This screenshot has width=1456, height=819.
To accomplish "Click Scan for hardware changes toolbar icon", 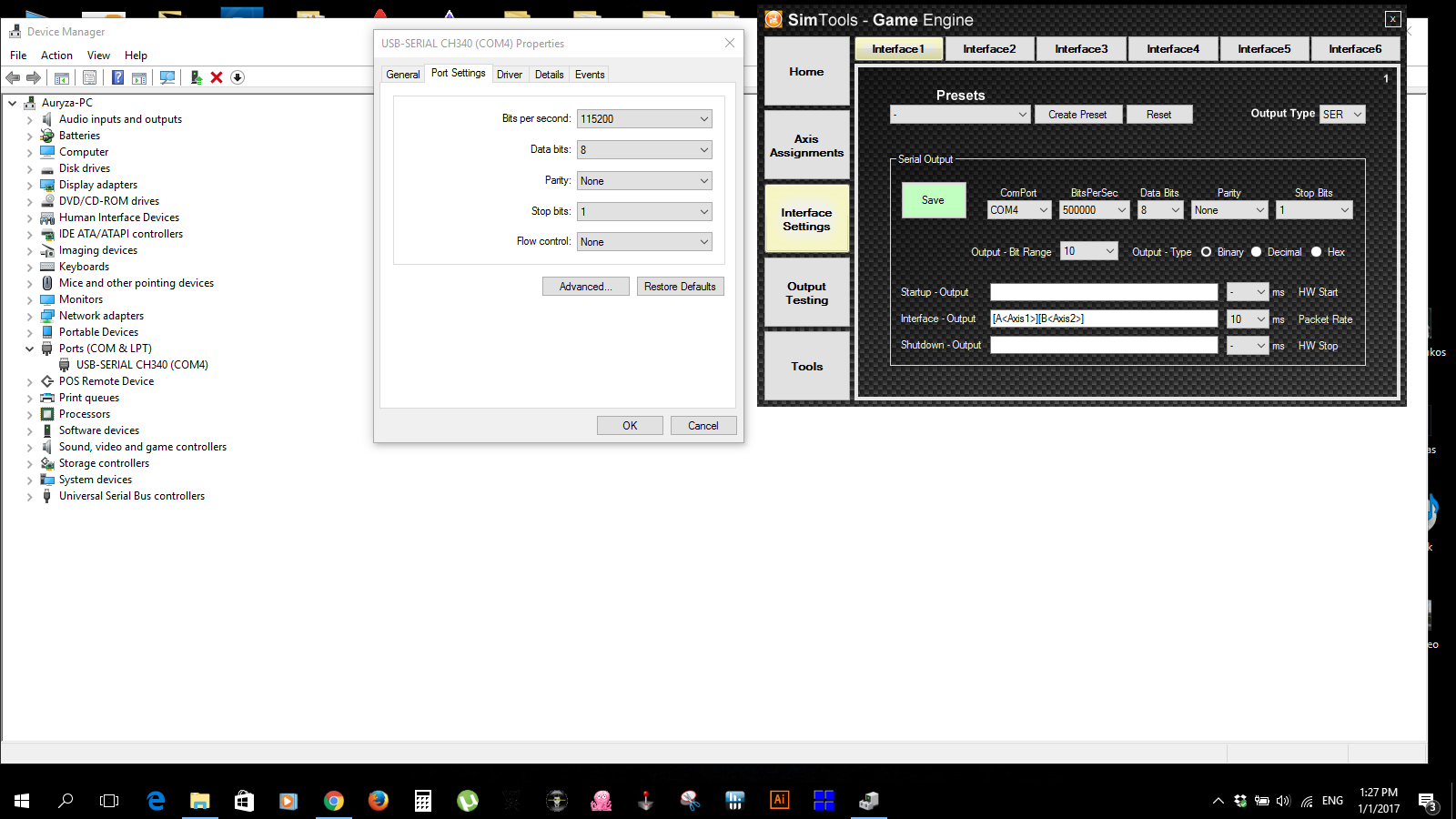I will tap(167, 77).
